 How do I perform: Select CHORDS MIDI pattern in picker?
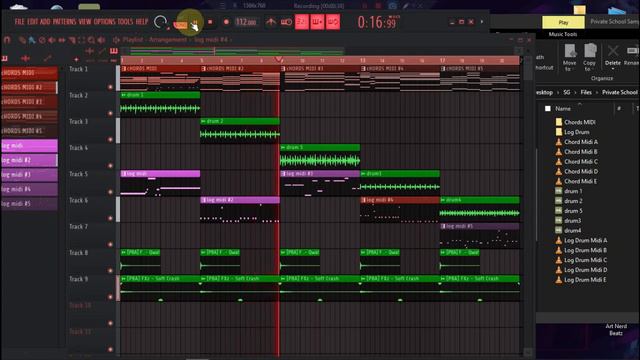click(29, 73)
